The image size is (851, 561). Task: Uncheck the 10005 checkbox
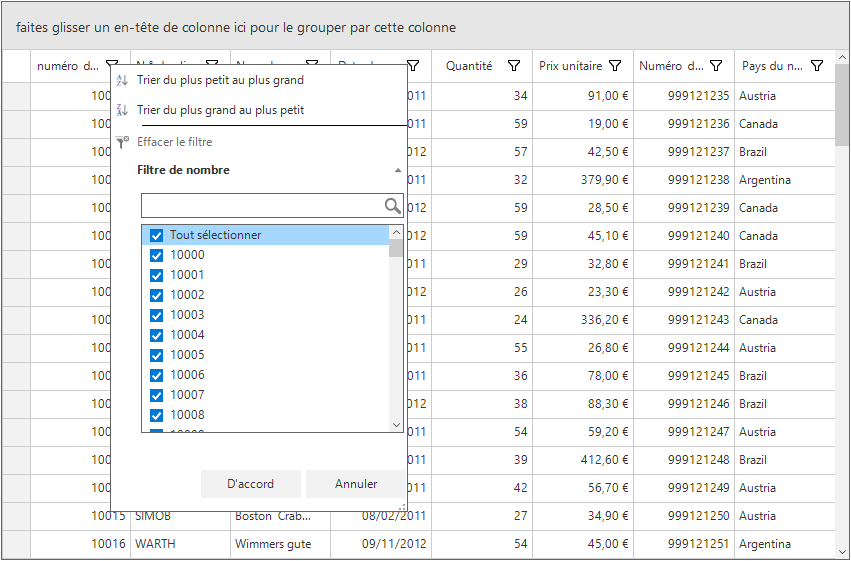pos(156,355)
